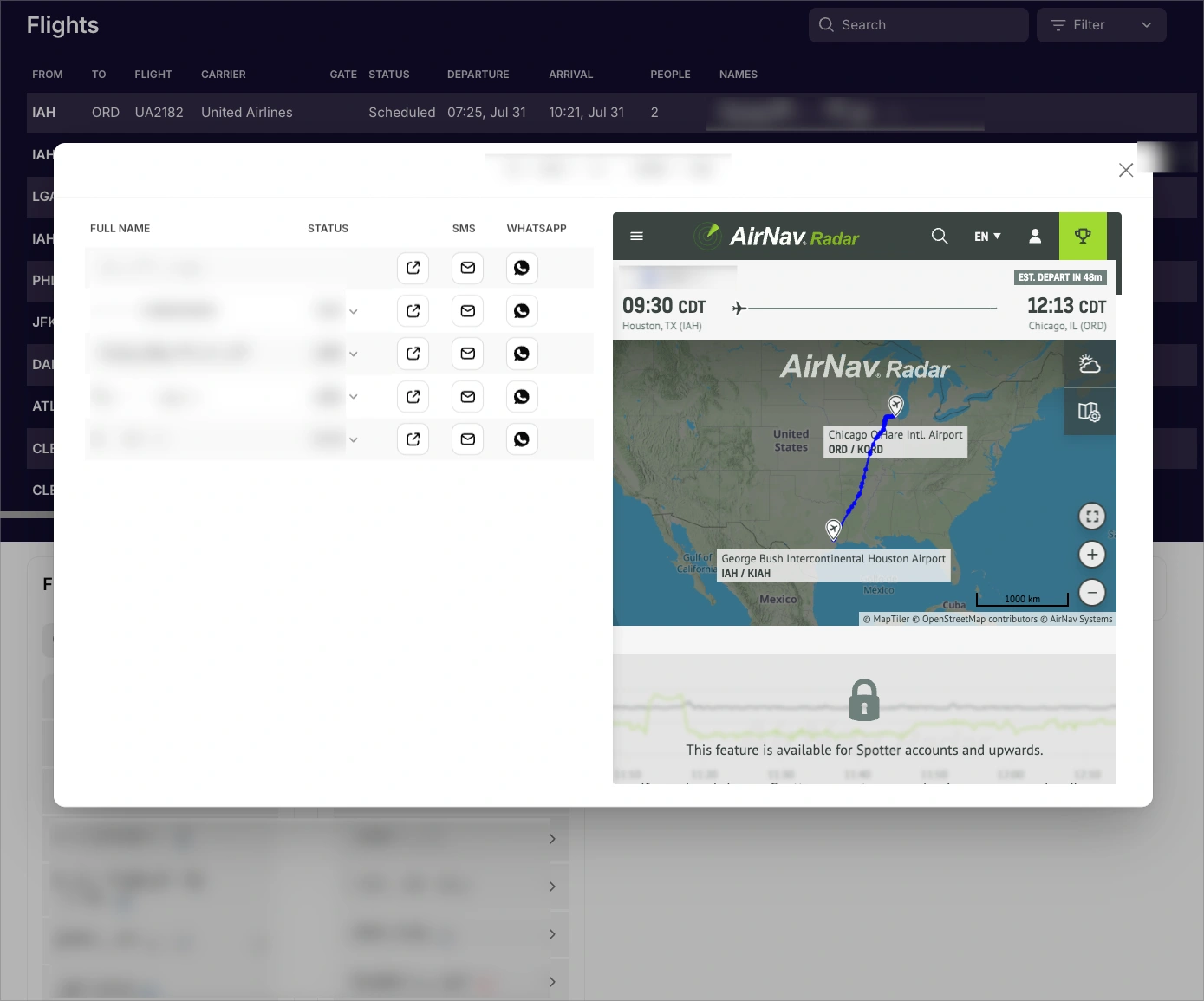
Task: Select the UA2182 flight row to Chicago
Action: 347,113
